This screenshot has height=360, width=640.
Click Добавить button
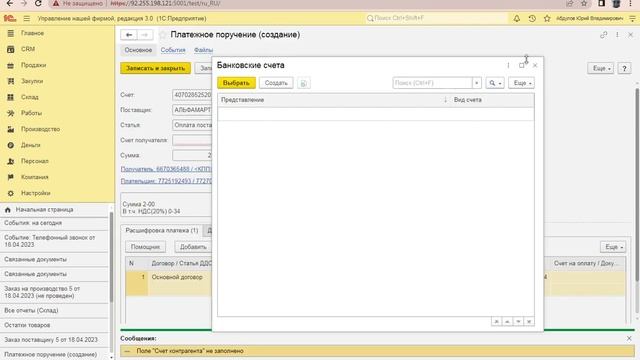(x=193, y=247)
